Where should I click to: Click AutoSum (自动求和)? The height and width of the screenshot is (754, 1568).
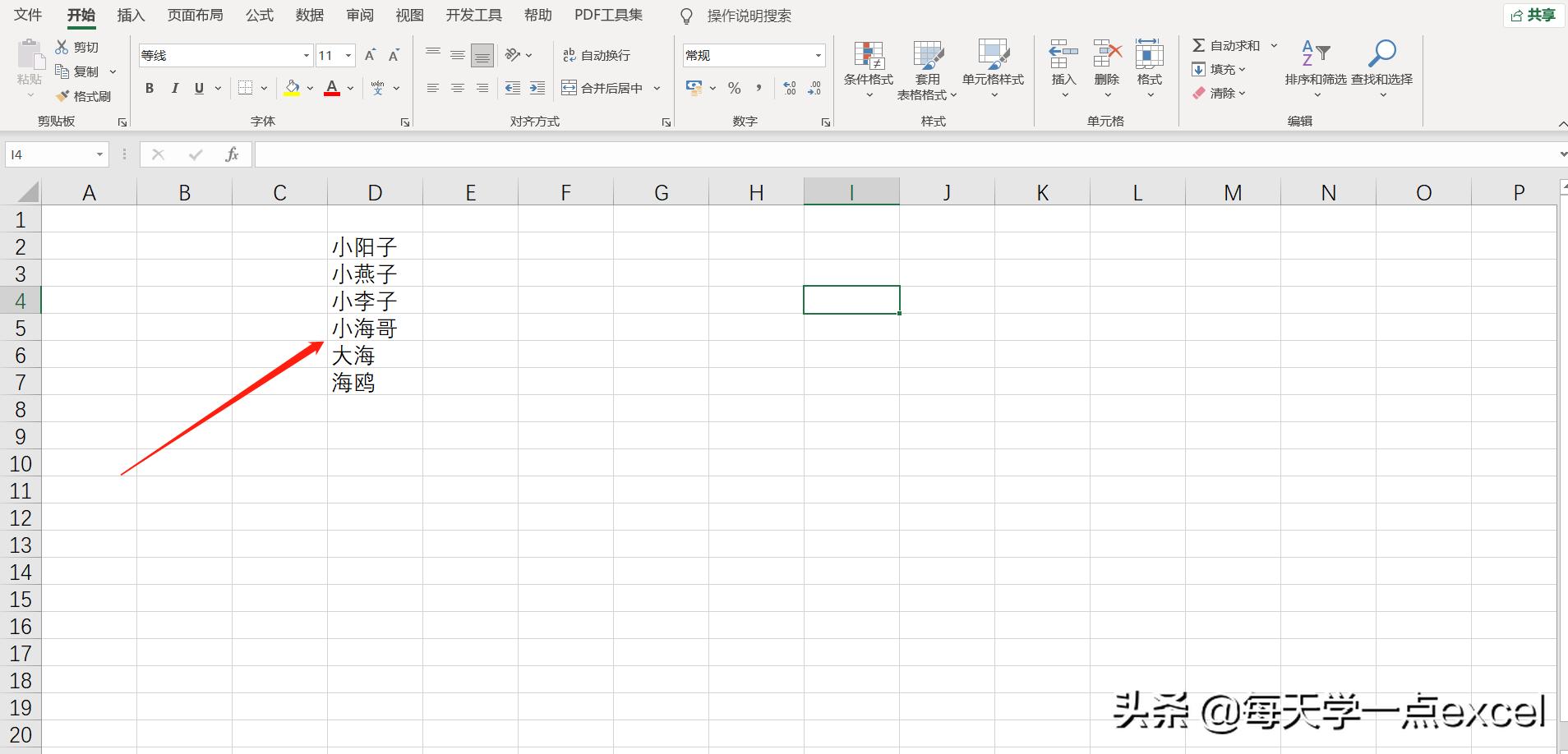(x=1226, y=46)
